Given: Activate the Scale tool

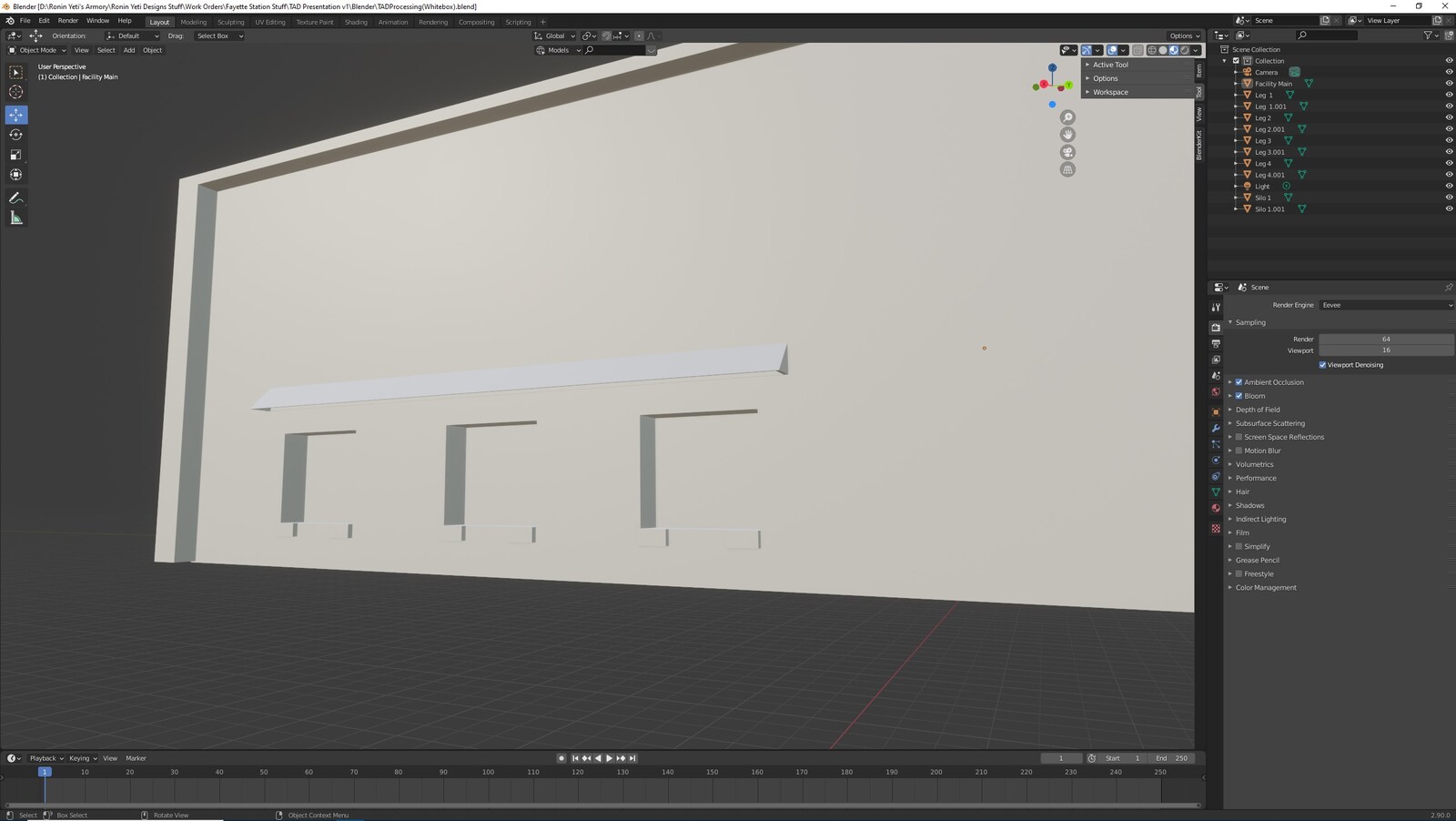Looking at the screenshot, I should pyautogui.click(x=16, y=155).
